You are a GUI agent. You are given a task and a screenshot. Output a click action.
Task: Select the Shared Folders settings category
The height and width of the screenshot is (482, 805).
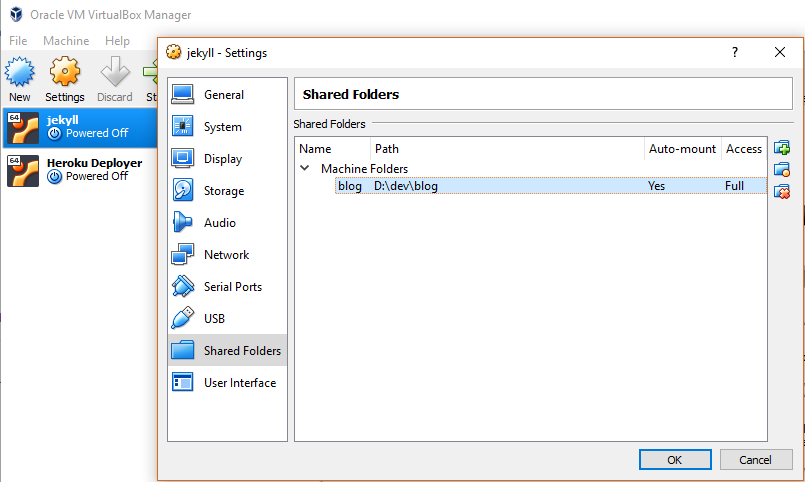(x=227, y=351)
